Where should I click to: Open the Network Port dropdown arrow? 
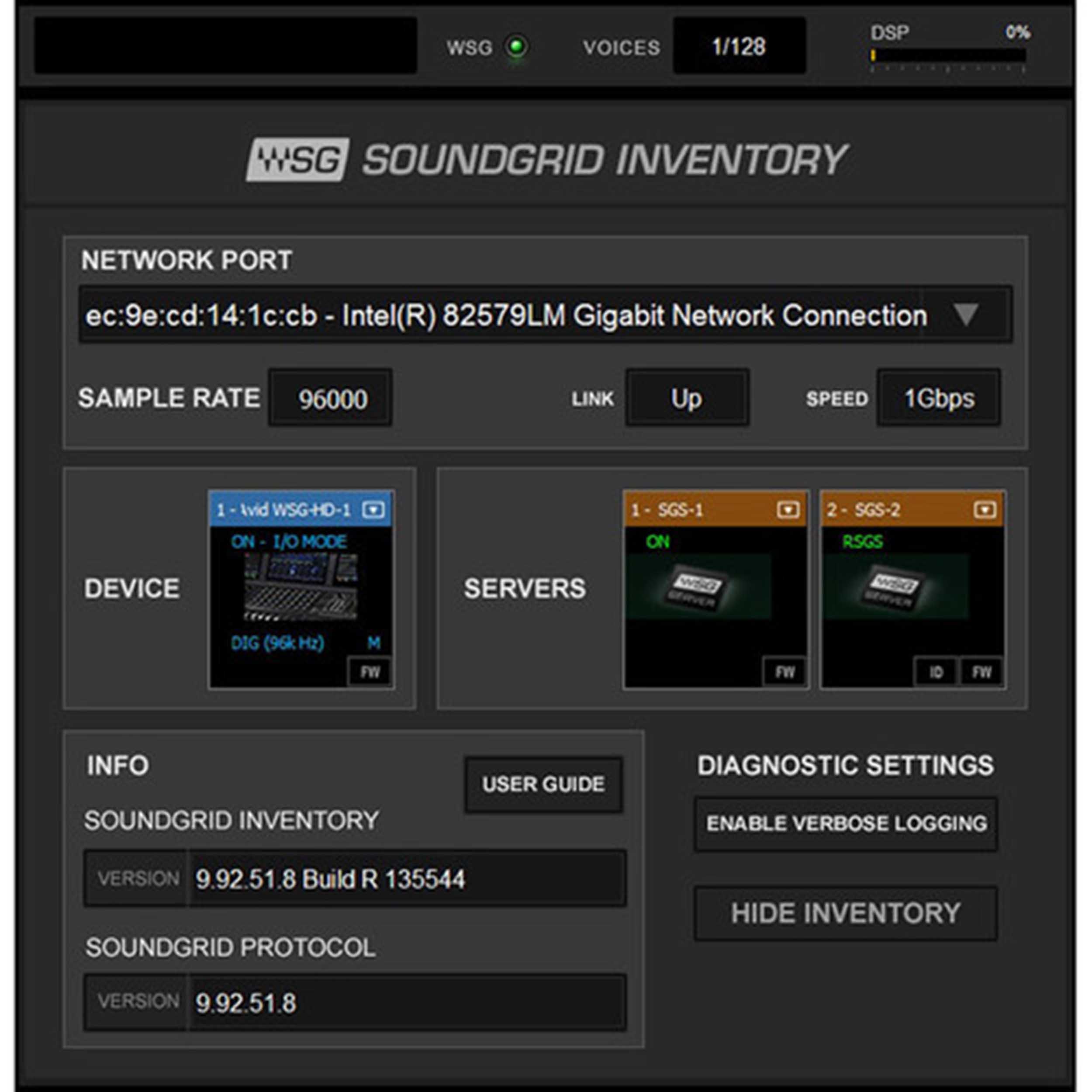click(x=965, y=315)
